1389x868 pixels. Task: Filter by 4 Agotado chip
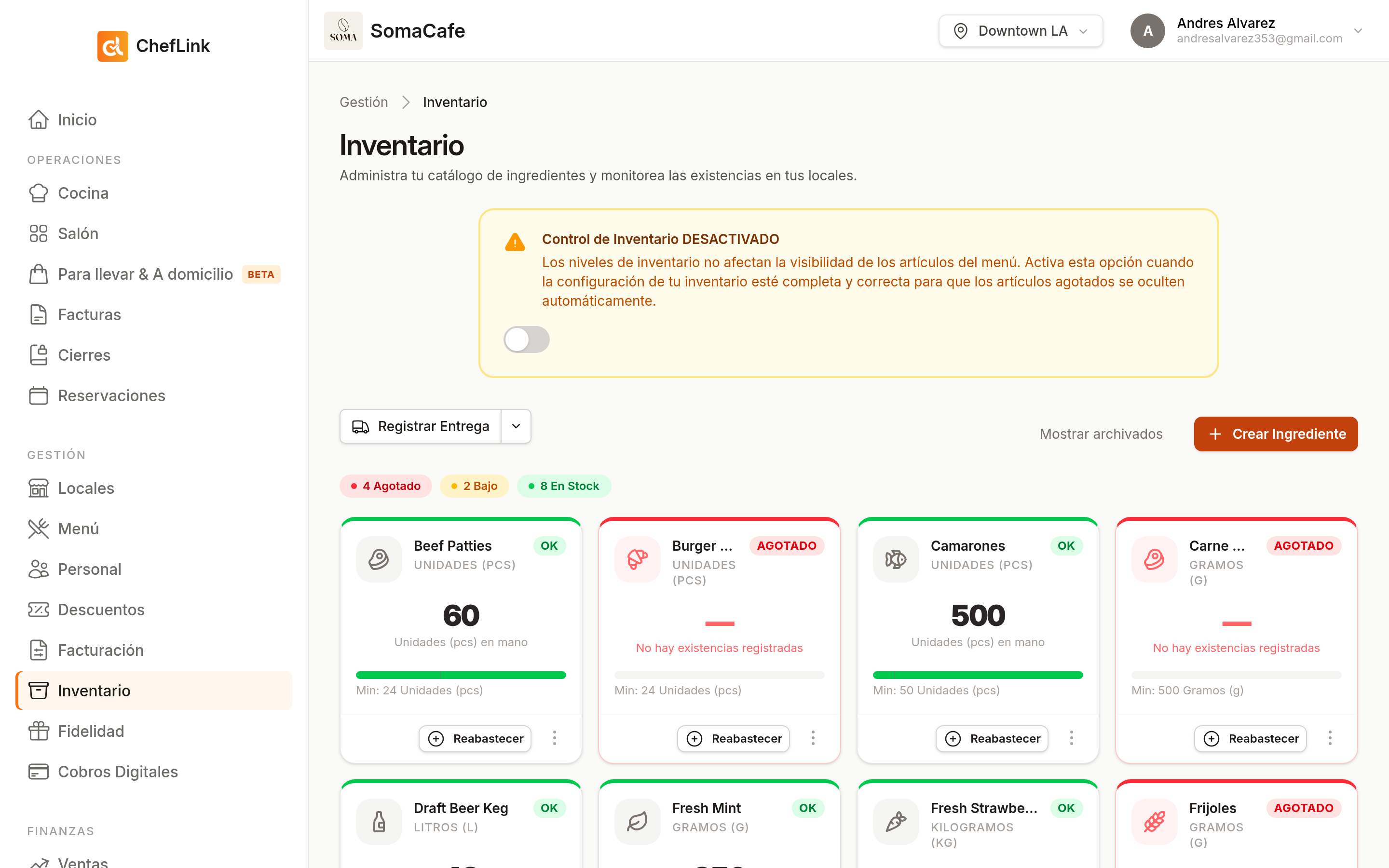click(386, 486)
